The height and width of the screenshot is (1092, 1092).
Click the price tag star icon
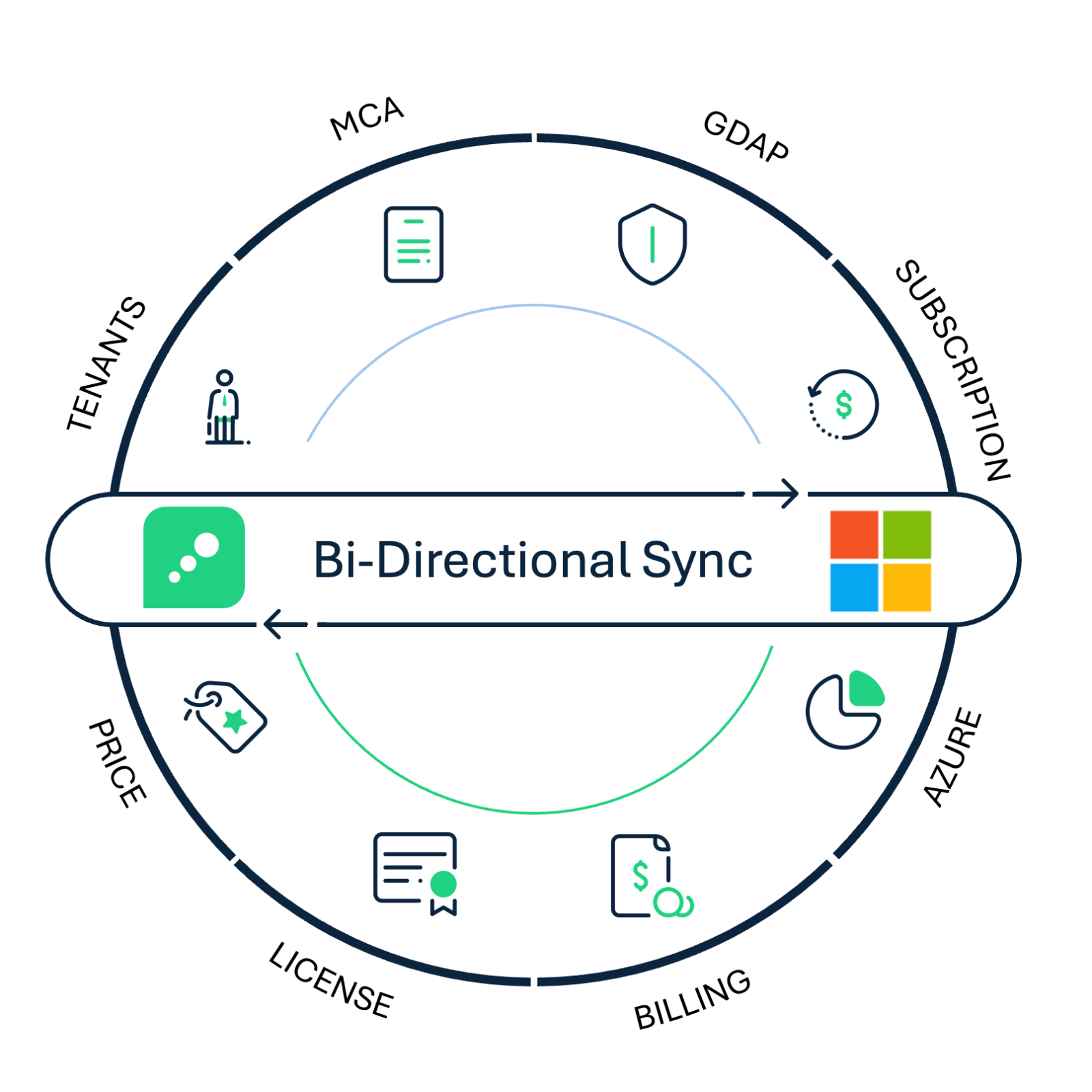point(225,717)
